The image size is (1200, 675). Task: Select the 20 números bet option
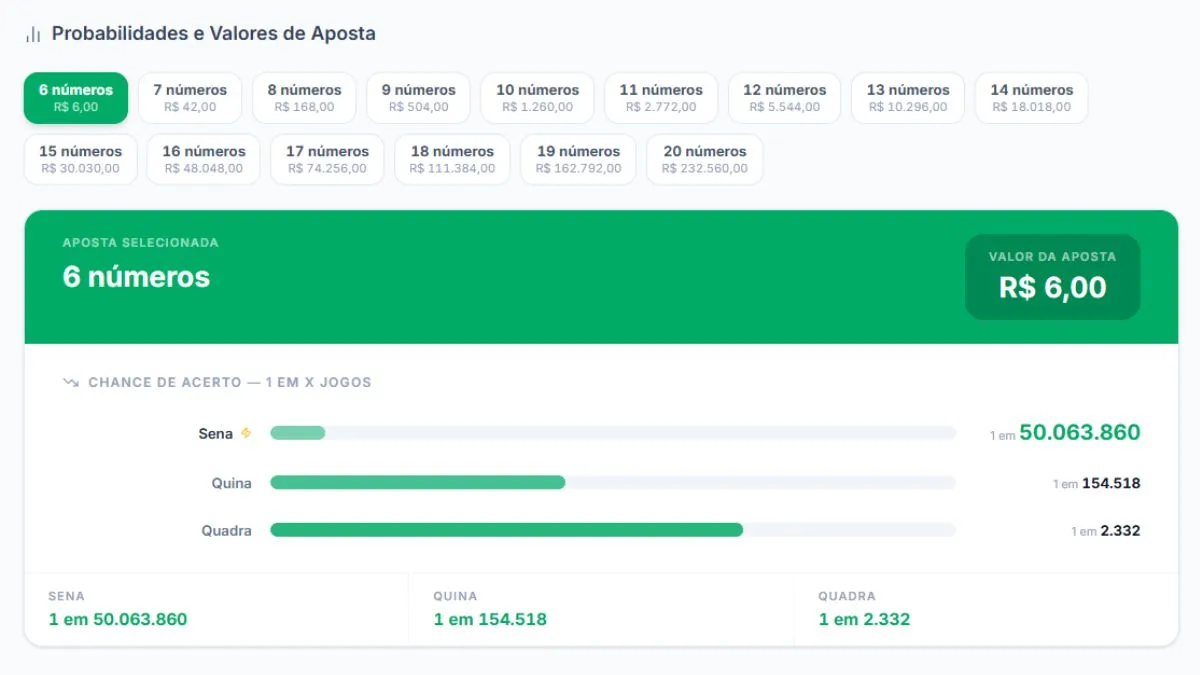[705, 160]
